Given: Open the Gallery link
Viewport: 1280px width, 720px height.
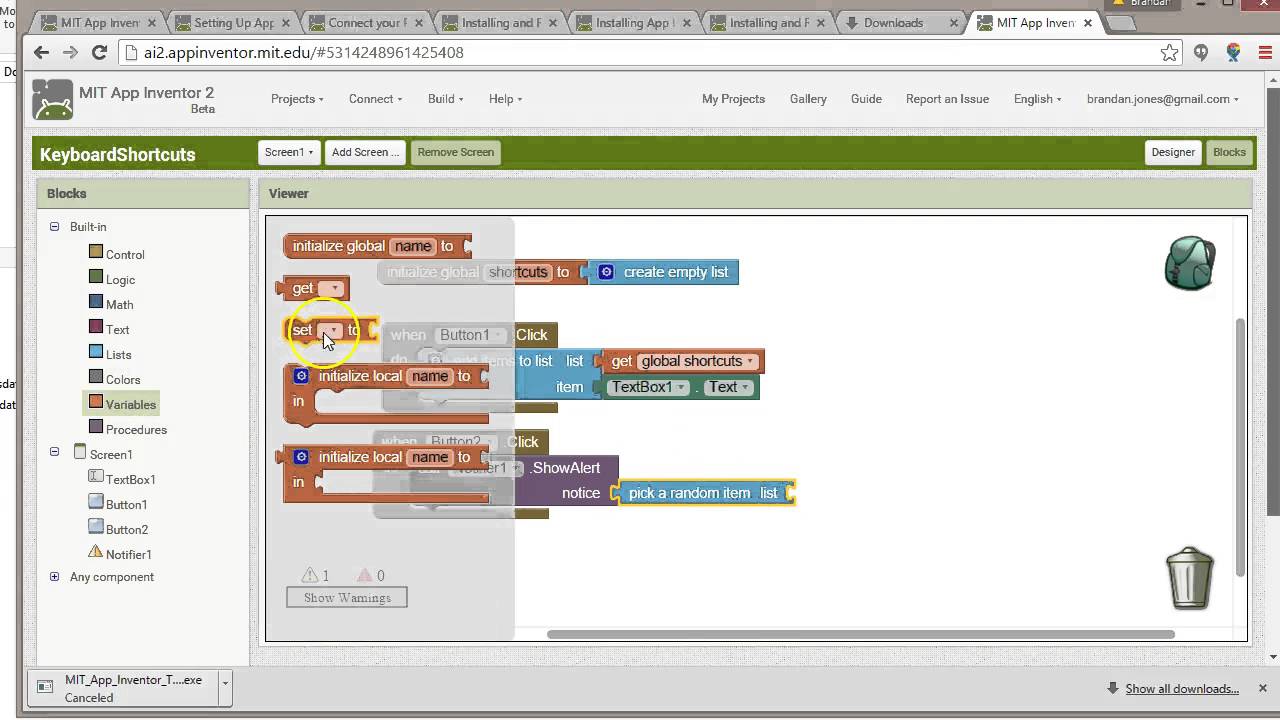Looking at the screenshot, I should tap(808, 99).
